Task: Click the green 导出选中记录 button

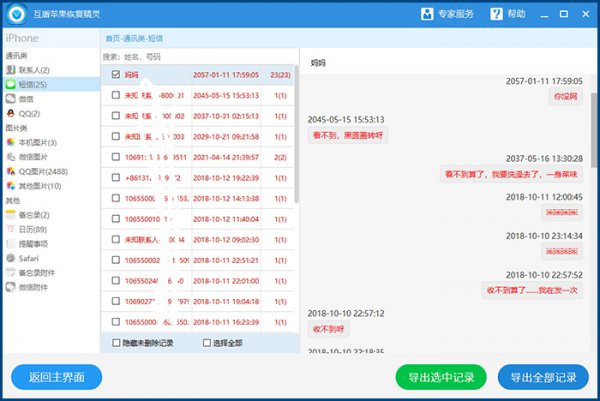Action: [x=441, y=377]
